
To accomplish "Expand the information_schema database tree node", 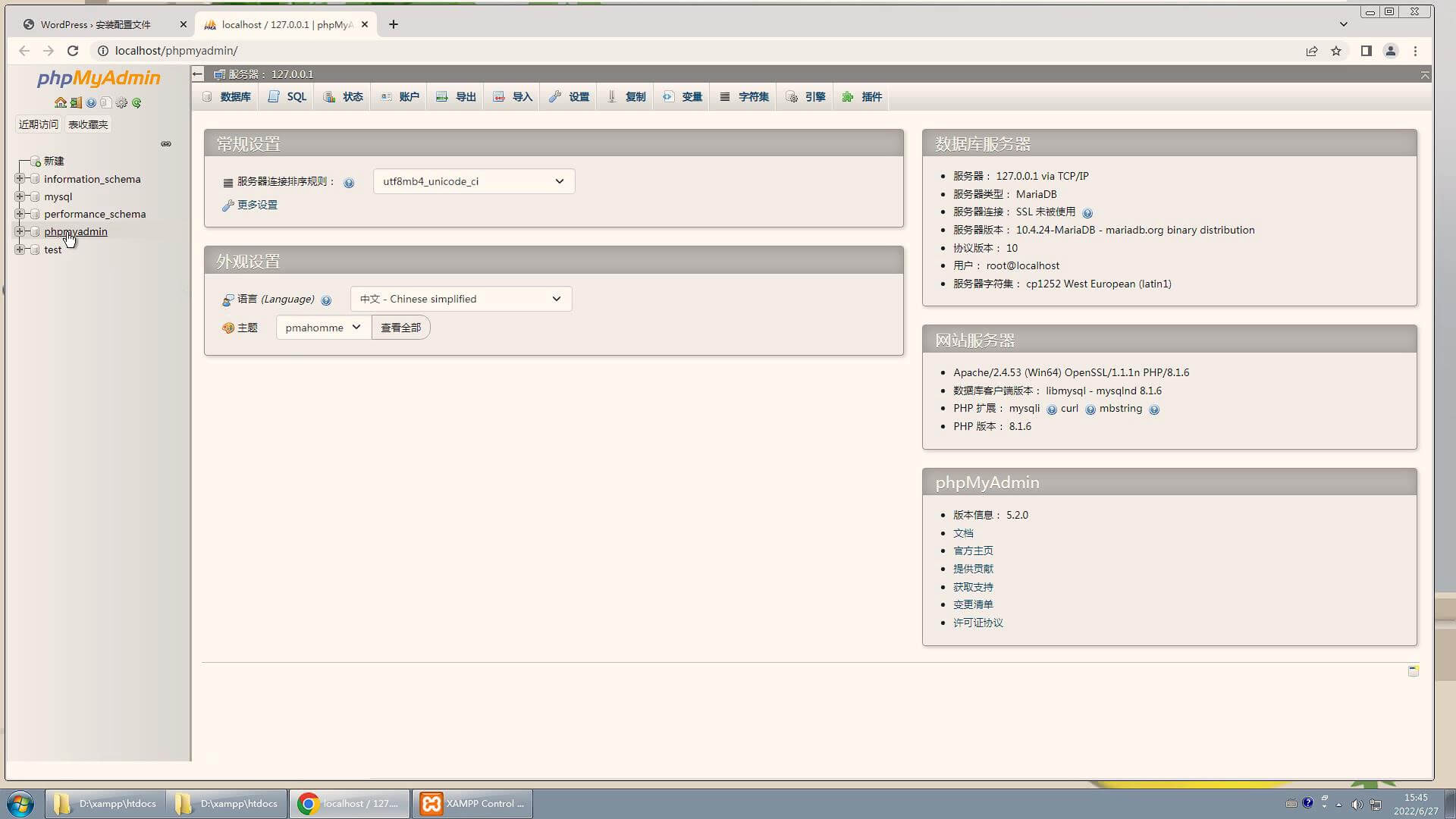I will 20,179.
